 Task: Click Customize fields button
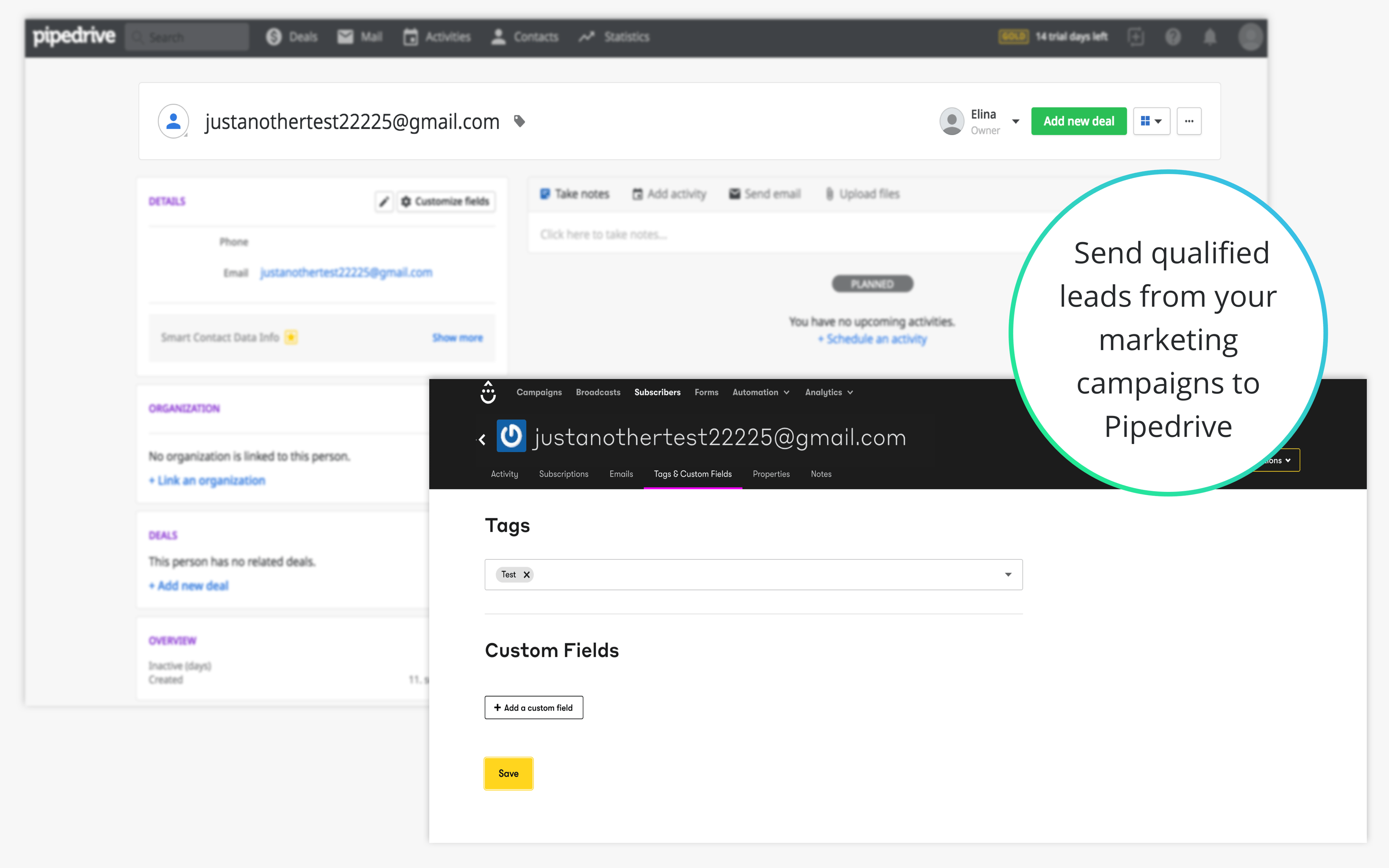click(x=445, y=201)
